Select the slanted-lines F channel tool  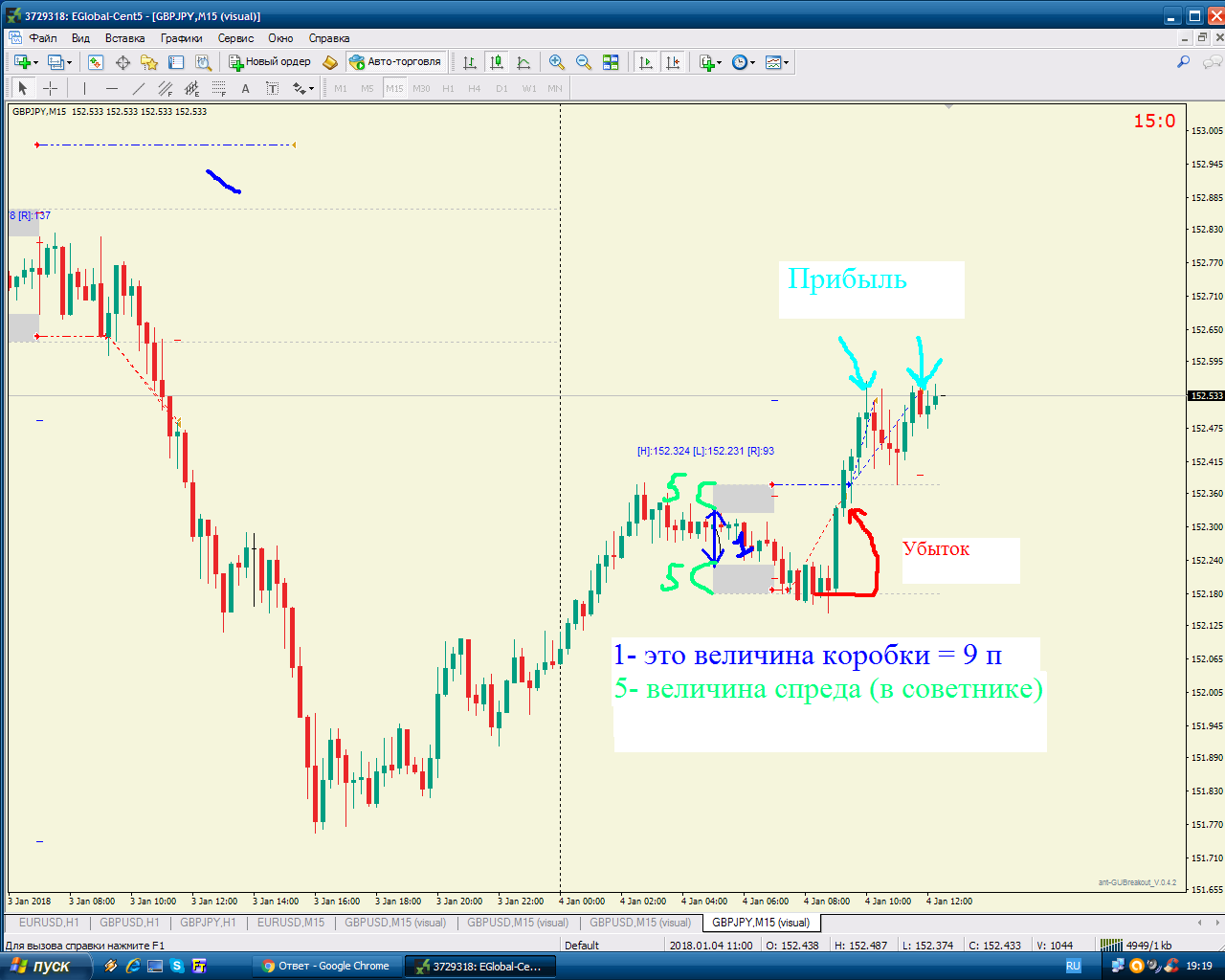(165, 88)
